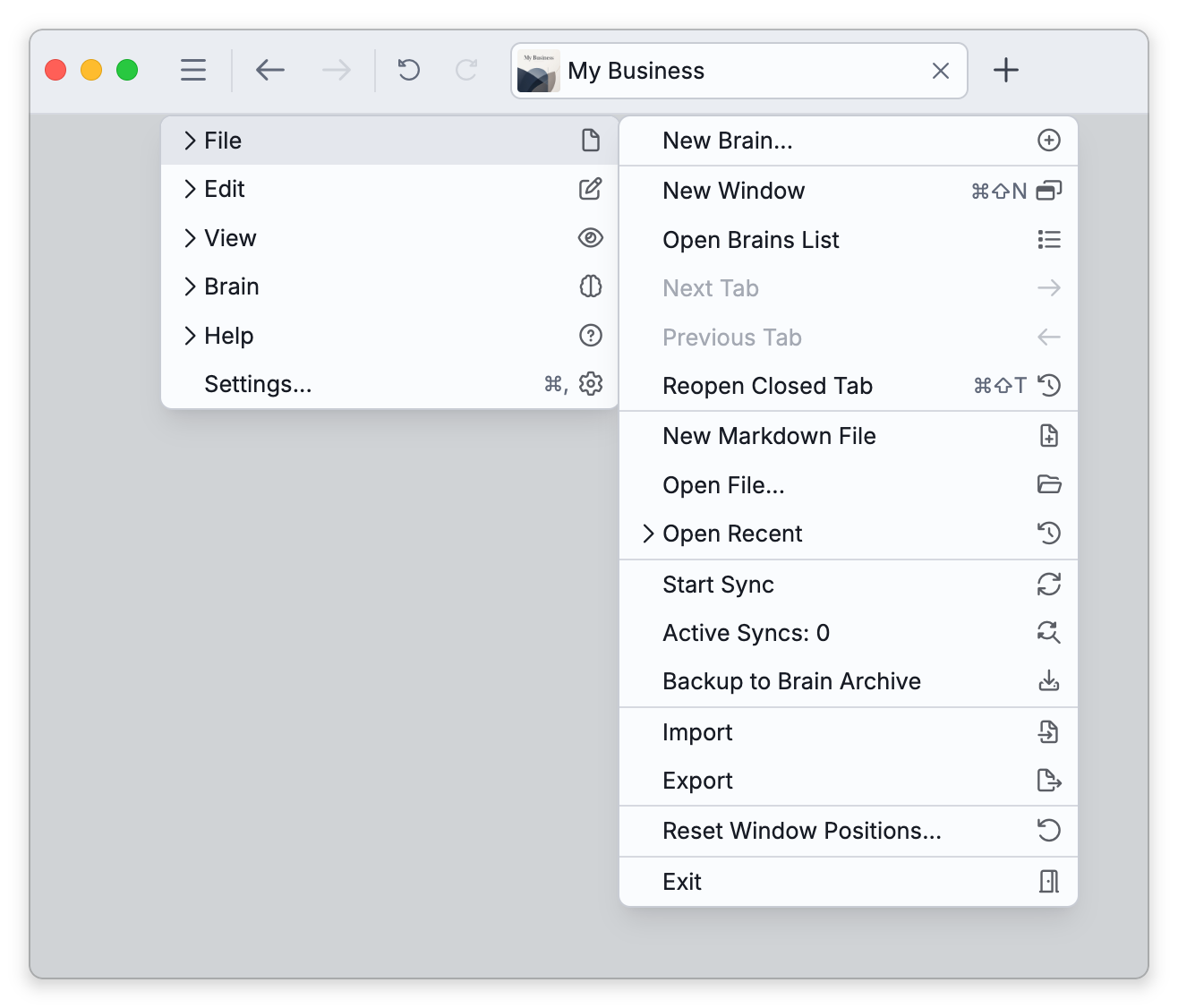Click the back arrow in toolbar
The image size is (1178, 1008).
269,70
